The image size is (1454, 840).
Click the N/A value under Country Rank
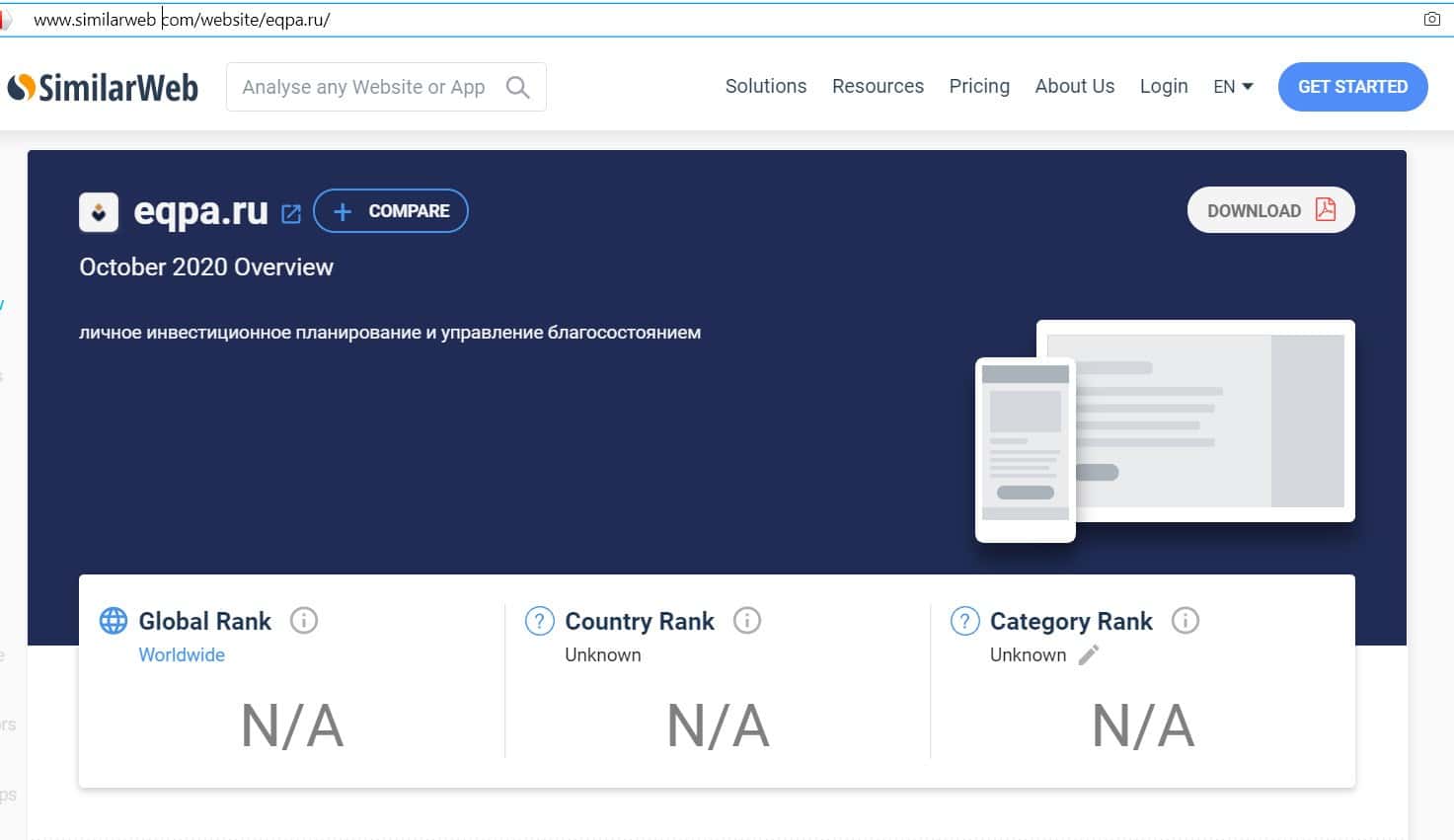[718, 726]
